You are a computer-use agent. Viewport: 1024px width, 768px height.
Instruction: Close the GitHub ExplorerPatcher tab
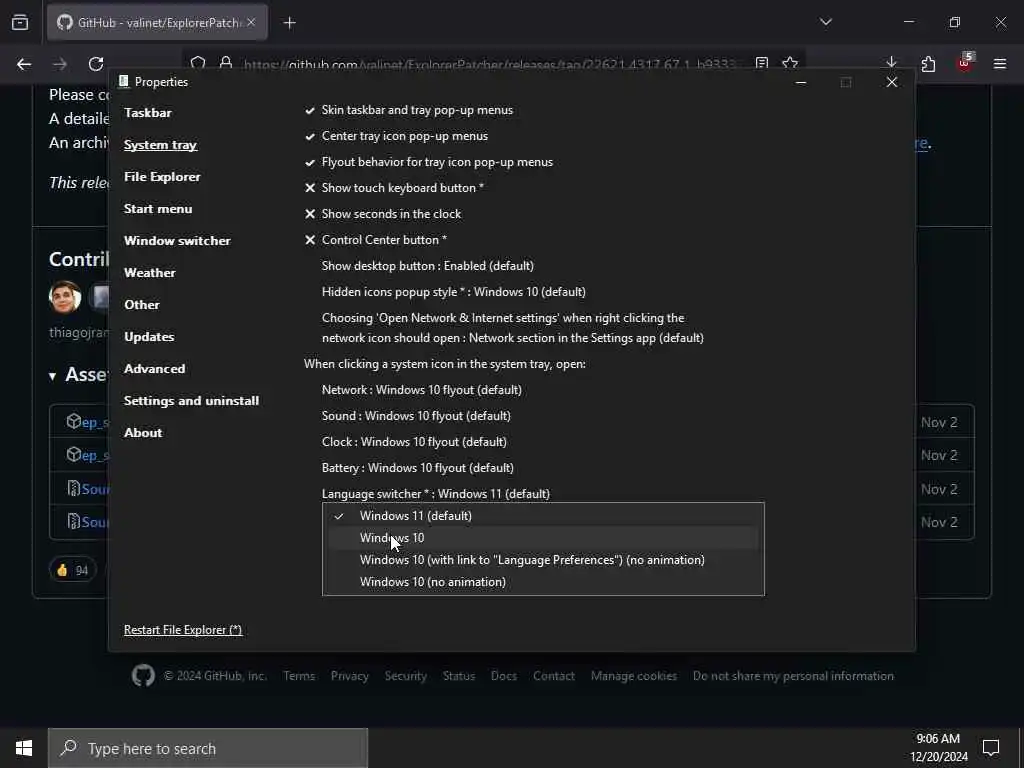(251, 22)
